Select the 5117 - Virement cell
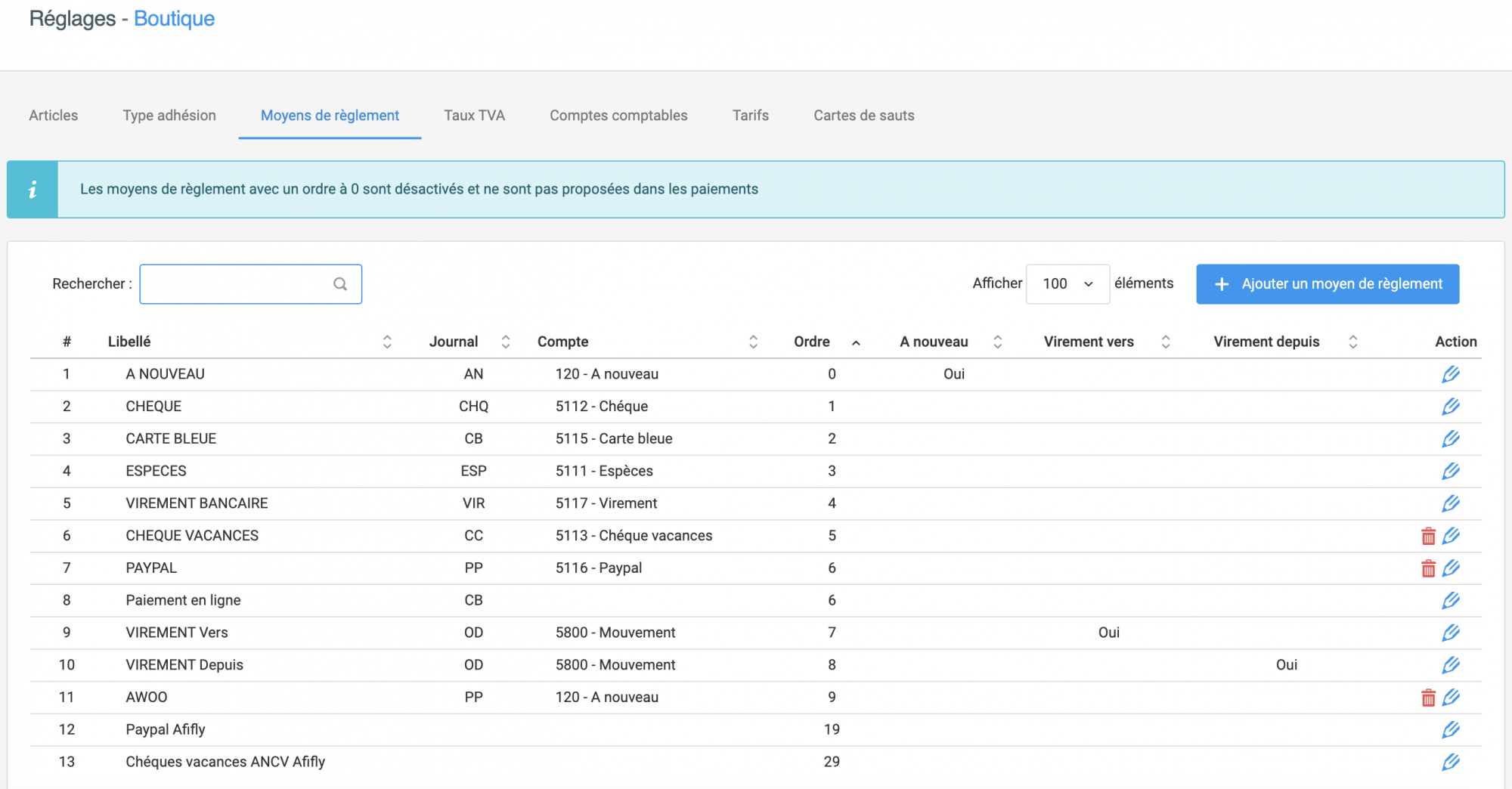The height and width of the screenshot is (789, 1512). pos(606,503)
